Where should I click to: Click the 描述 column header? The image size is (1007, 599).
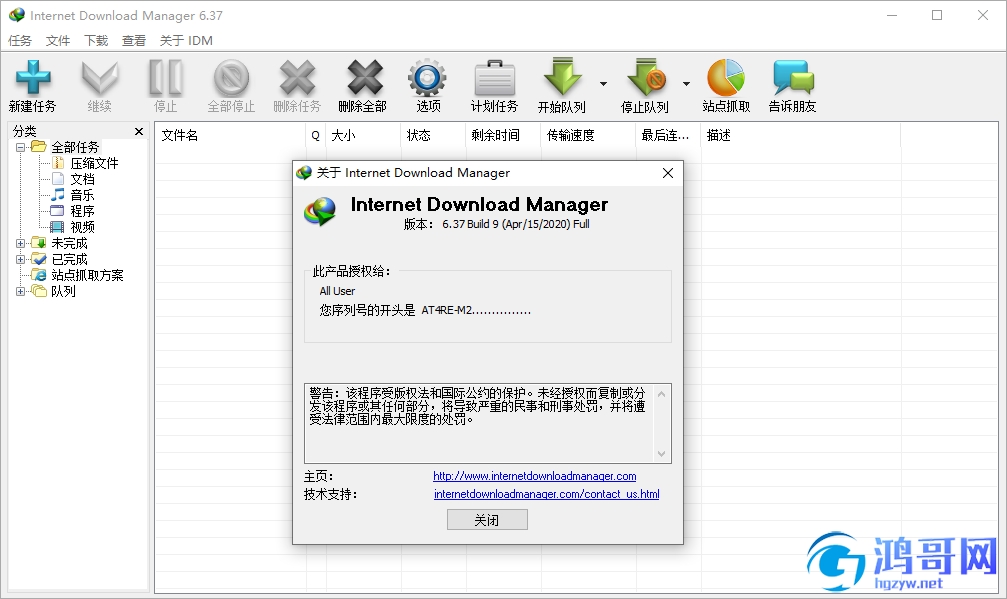click(801, 135)
